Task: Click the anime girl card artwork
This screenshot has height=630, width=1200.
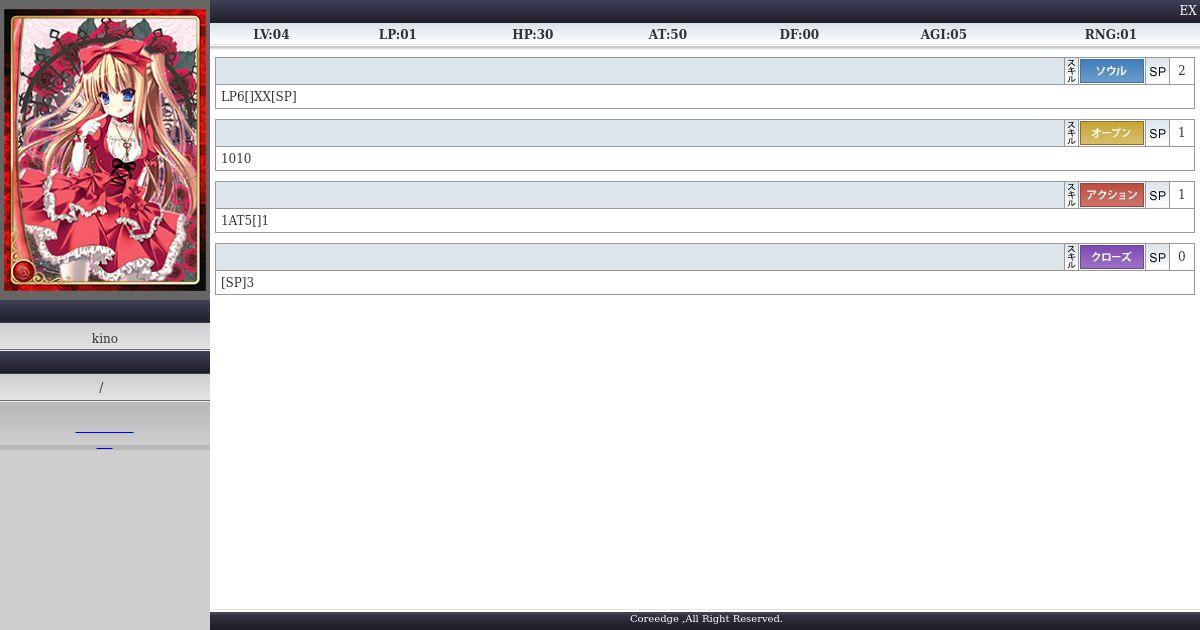Action: (x=105, y=150)
